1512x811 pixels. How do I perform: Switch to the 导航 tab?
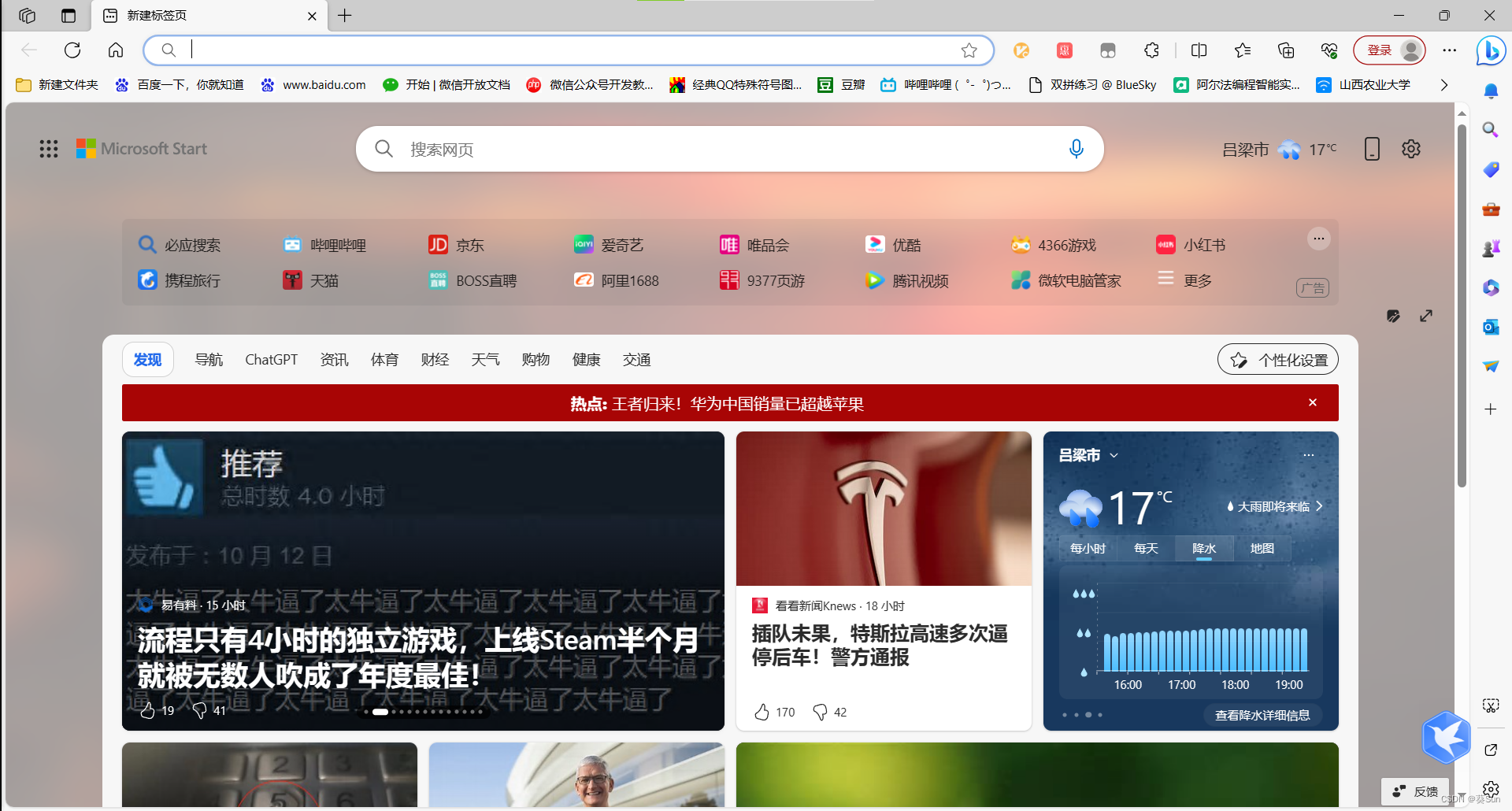pyautogui.click(x=209, y=360)
